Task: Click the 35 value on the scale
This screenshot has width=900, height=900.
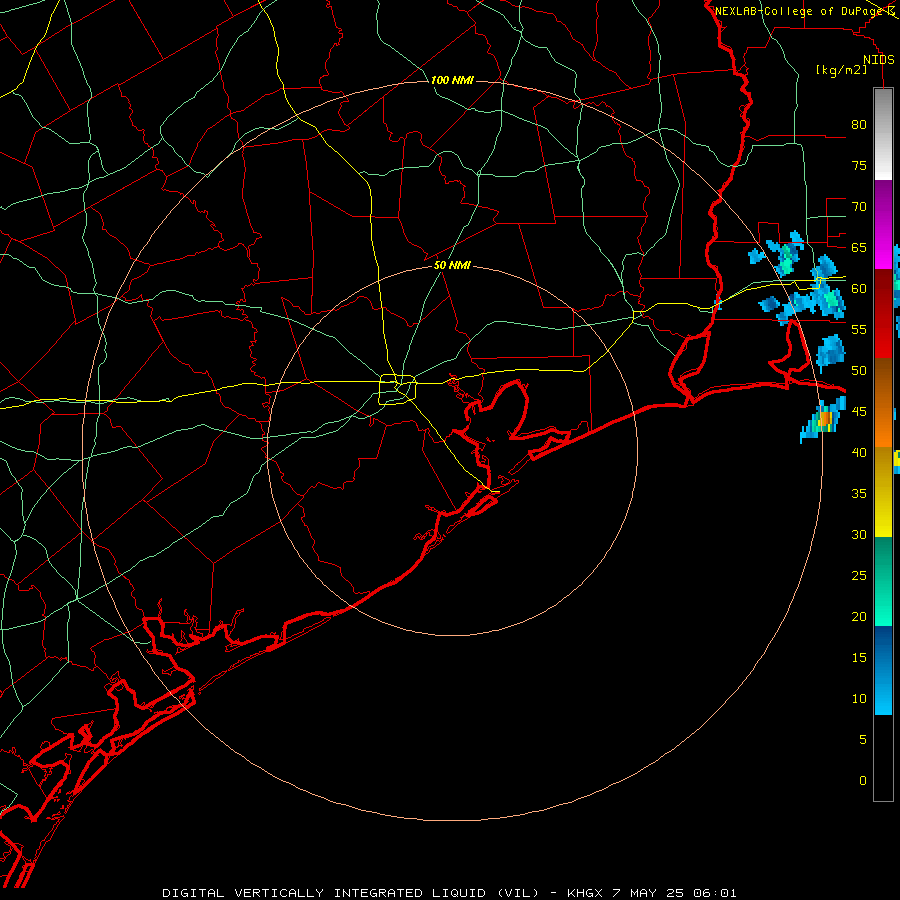Action: click(x=859, y=494)
